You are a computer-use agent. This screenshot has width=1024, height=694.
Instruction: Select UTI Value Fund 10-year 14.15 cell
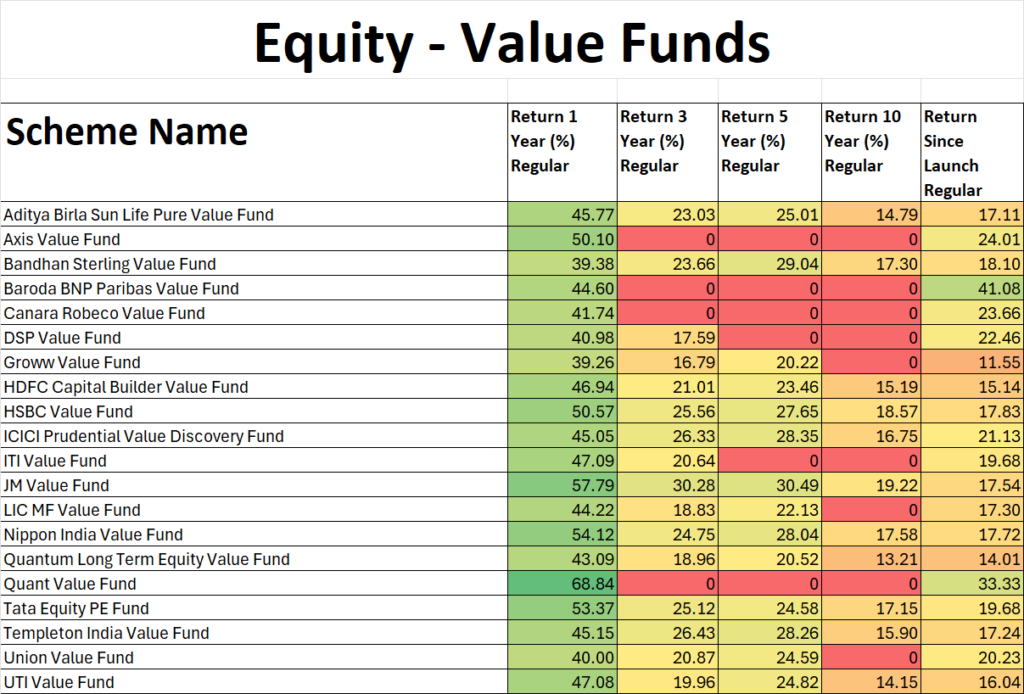point(871,682)
